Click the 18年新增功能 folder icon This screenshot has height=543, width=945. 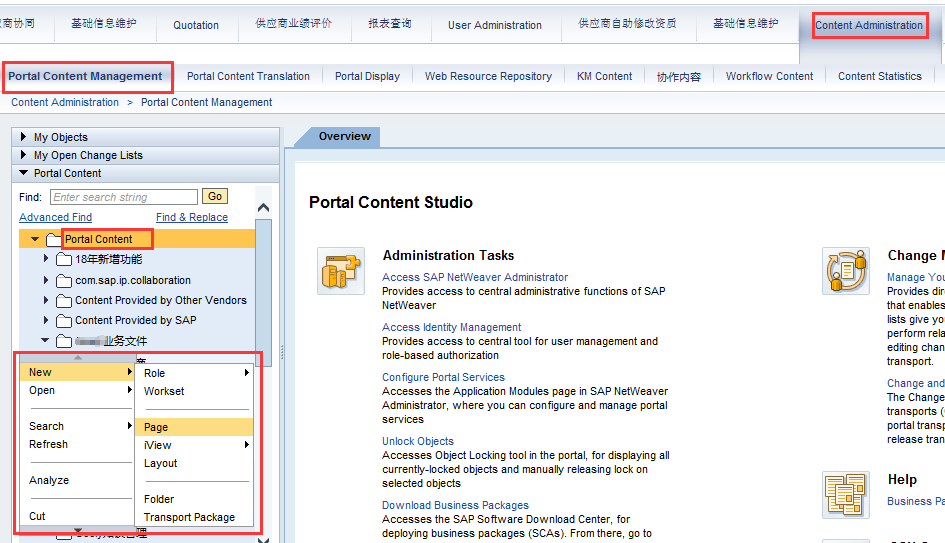tap(64, 260)
